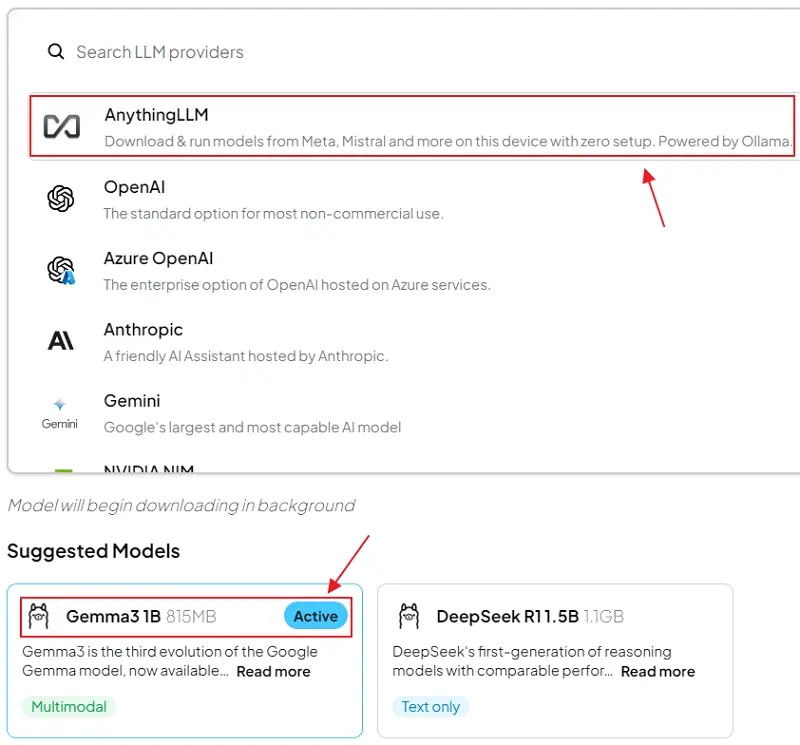The width and height of the screenshot is (800, 745).
Task: Click the Gemma3 llama icon
Action: click(39, 616)
